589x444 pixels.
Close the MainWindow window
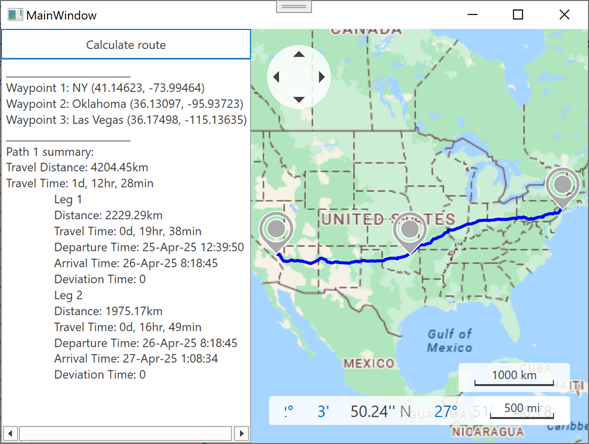564,15
